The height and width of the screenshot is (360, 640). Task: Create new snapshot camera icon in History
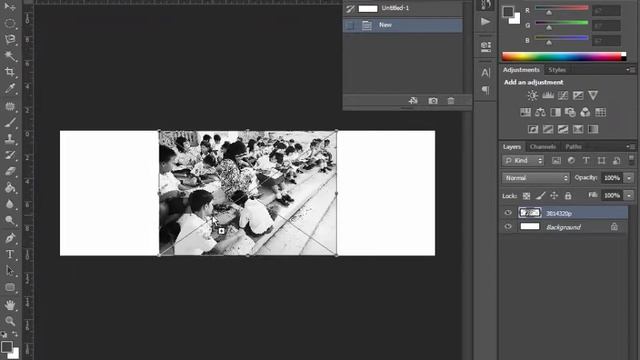pos(433,100)
